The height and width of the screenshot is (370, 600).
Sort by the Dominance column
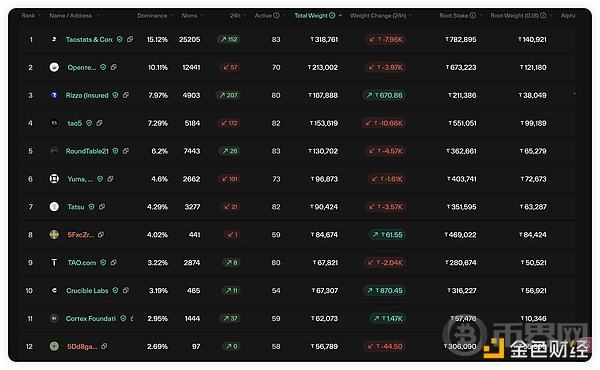[x=152, y=15]
